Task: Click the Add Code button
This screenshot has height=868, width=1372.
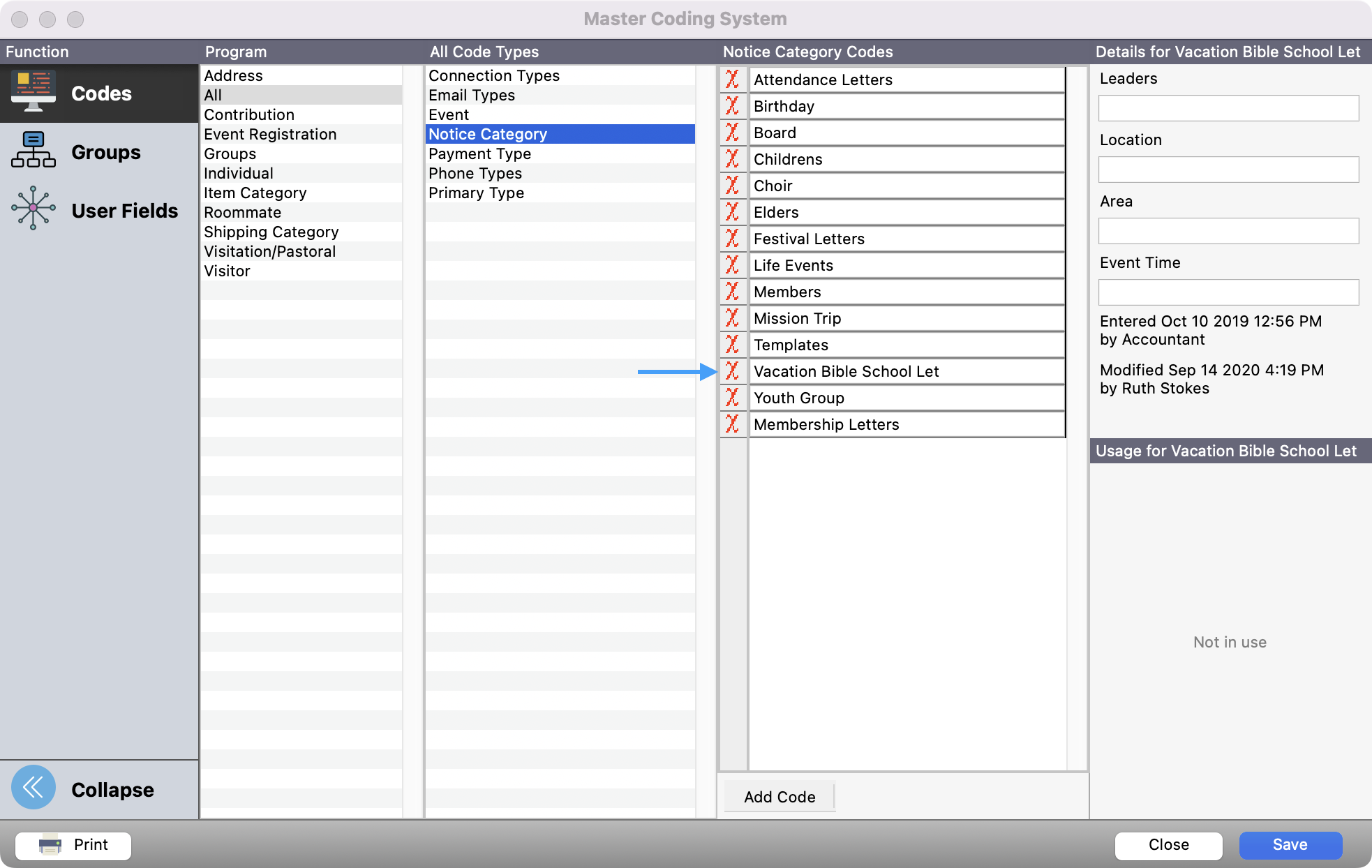Action: coord(780,797)
